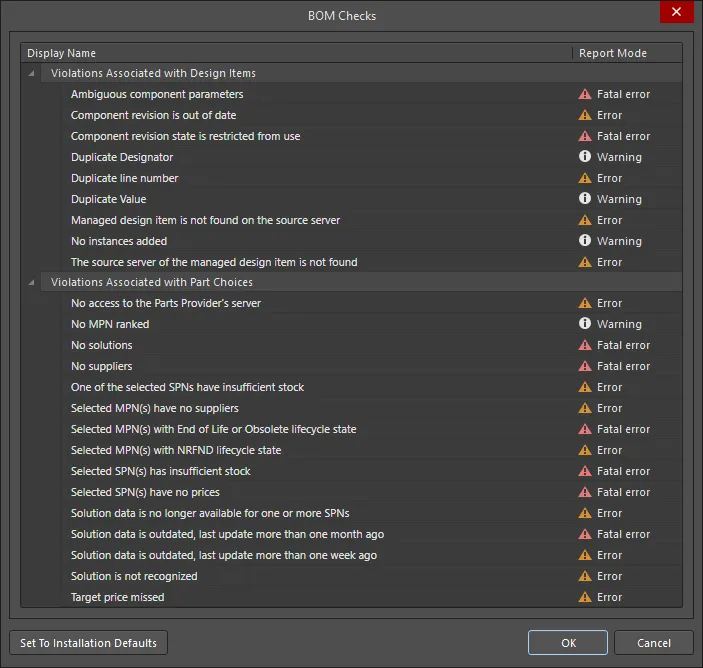Click the error icon for source server of managed item not found
Viewport: 703px width, 668px height.
585,262
